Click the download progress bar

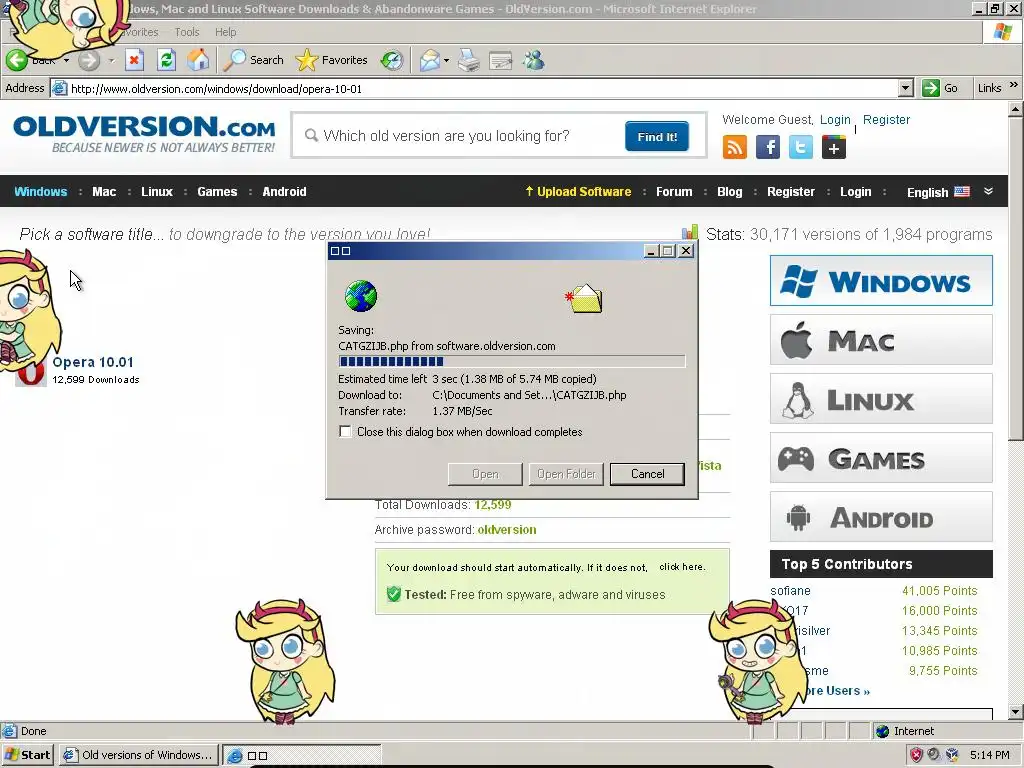[511, 361]
